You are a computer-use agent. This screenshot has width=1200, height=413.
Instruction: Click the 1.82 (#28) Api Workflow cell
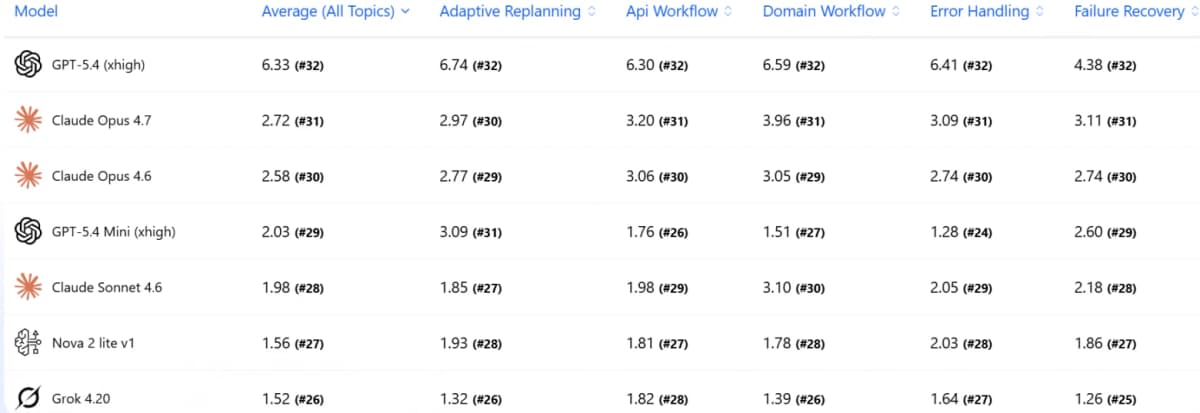click(x=657, y=399)
